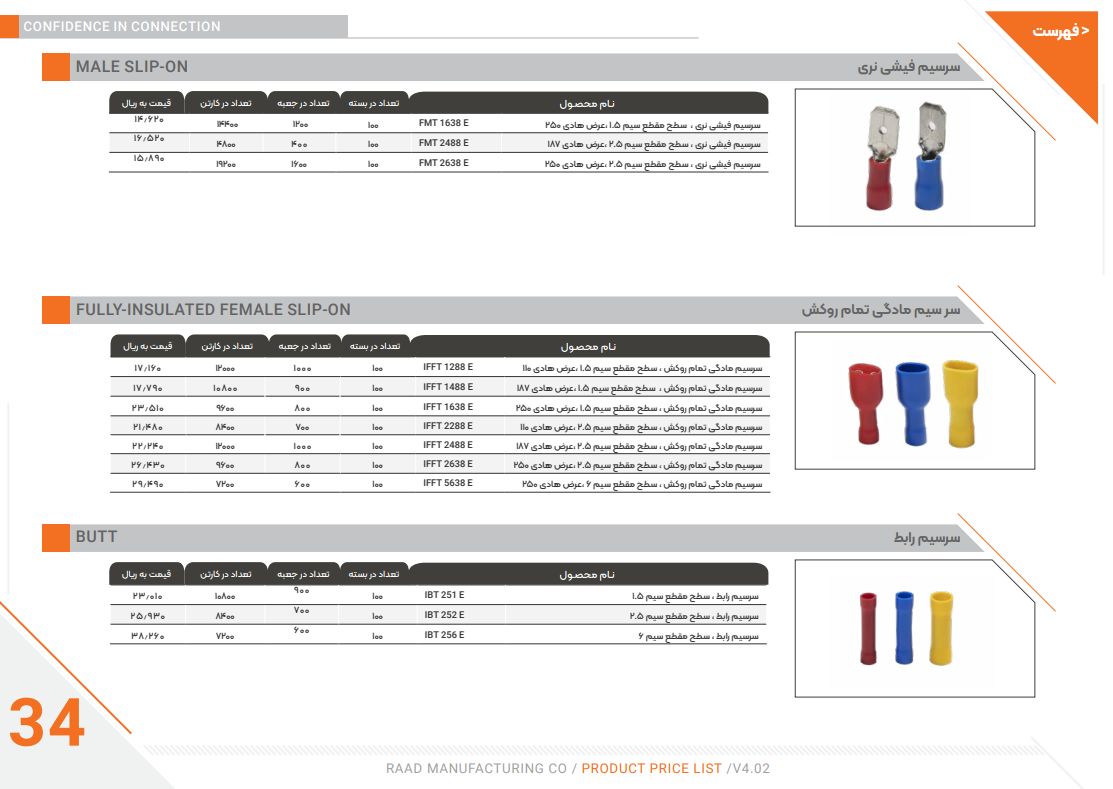Select the PRODUCT PRICE LIST footer text
The width and height of the screenshot is (1113, 789).
(x=651, y=769)
